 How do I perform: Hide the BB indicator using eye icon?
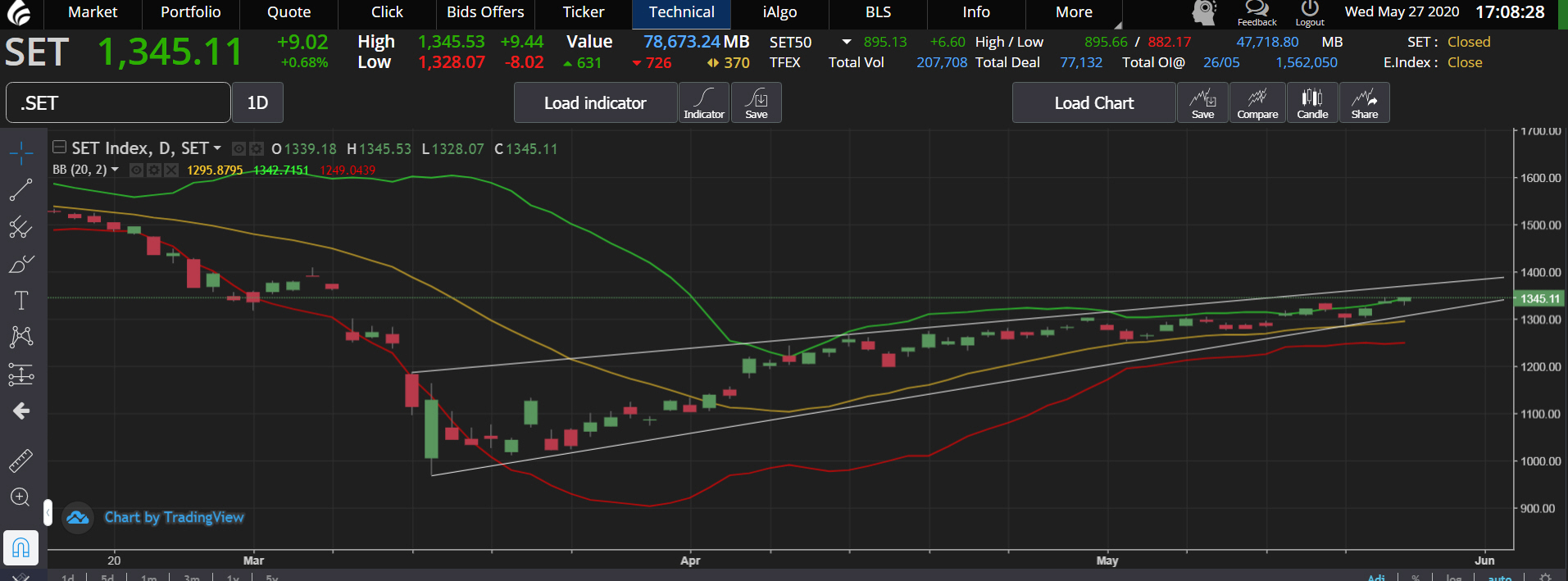coord(137,170)
